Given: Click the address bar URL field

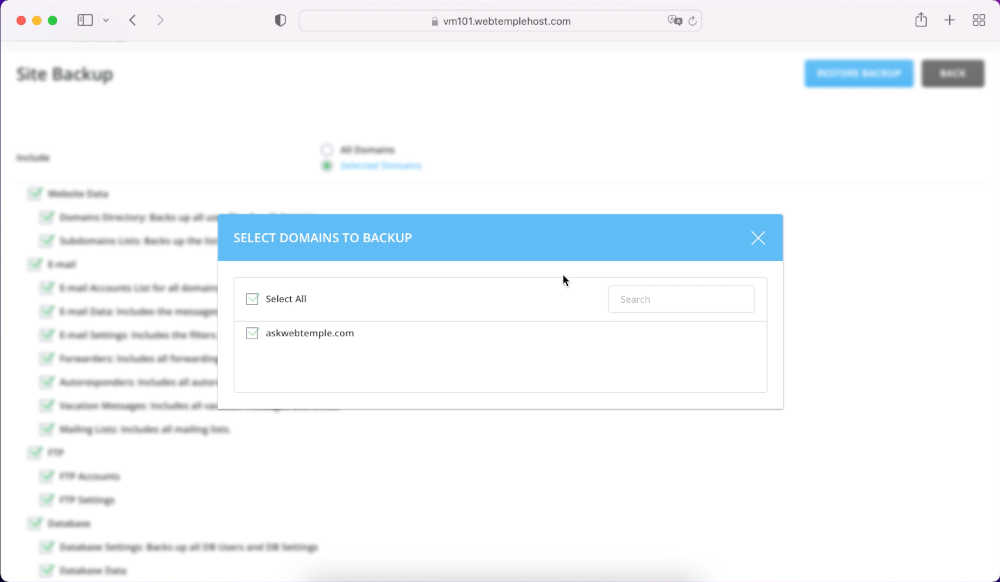Looking at the screenshot, I should [500, 21].
